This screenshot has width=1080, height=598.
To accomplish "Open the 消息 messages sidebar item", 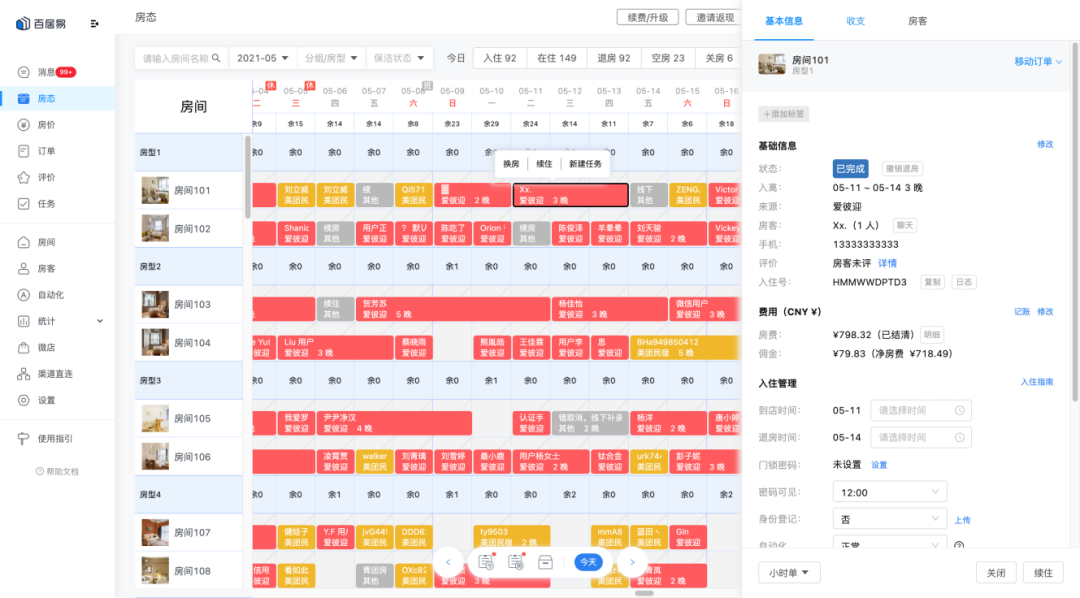I will (x=46, y=72).
